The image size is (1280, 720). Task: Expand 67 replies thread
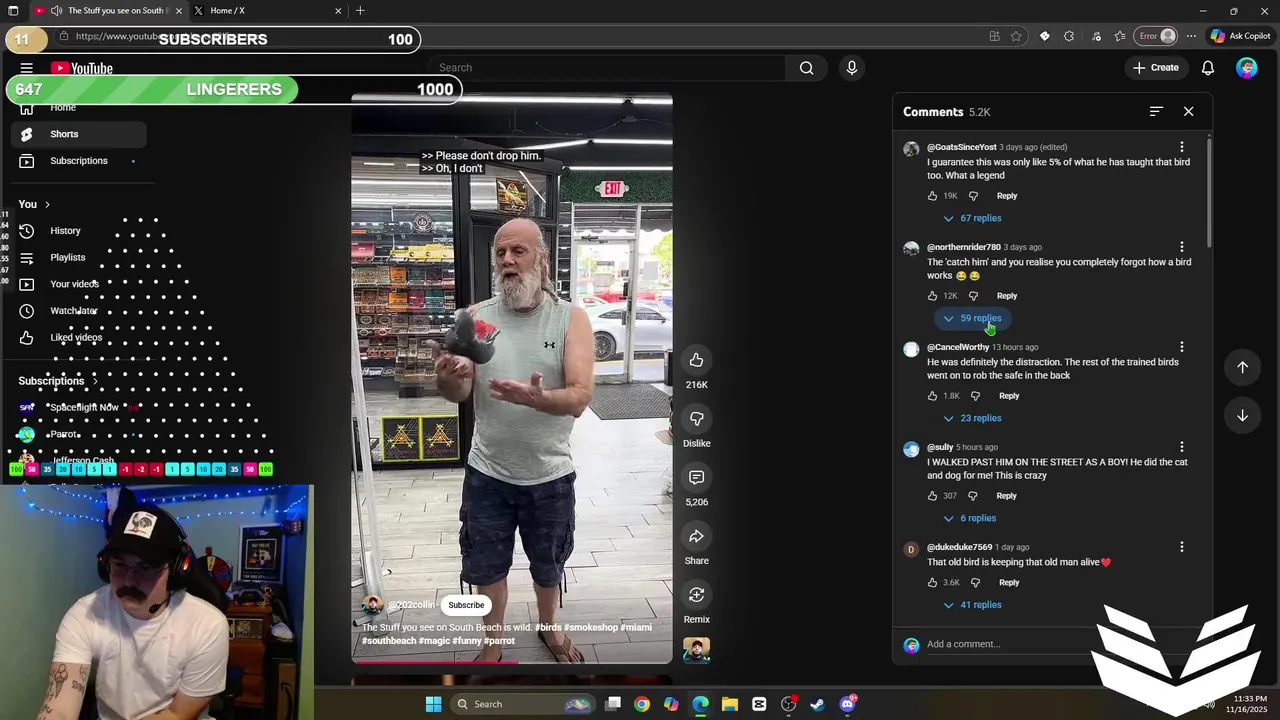(972, 218)
